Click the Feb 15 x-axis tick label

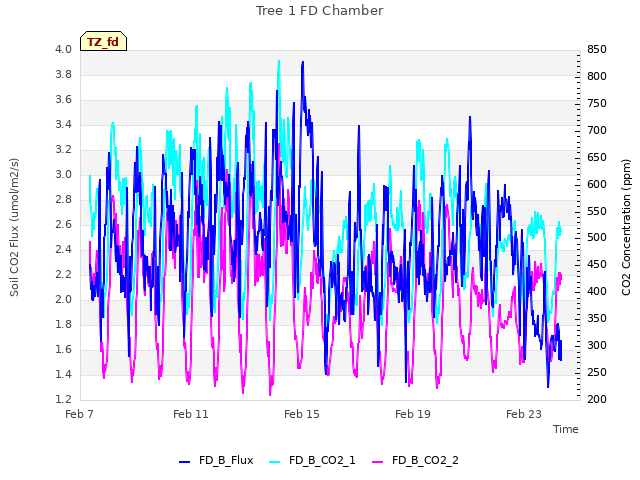pyautogui.click(x=302, y=414)
